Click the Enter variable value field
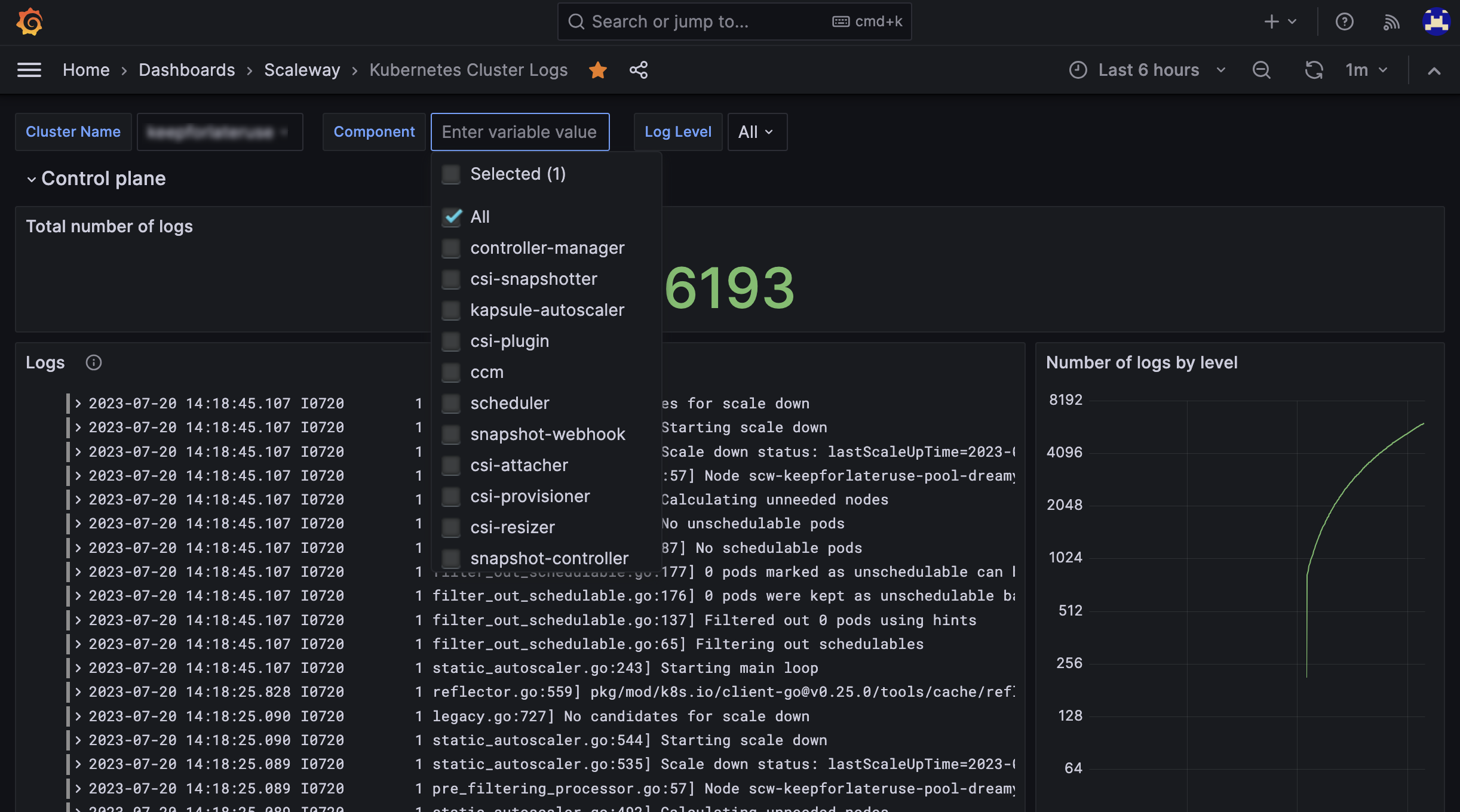The image size is (1460, 812). coord(519,132)
